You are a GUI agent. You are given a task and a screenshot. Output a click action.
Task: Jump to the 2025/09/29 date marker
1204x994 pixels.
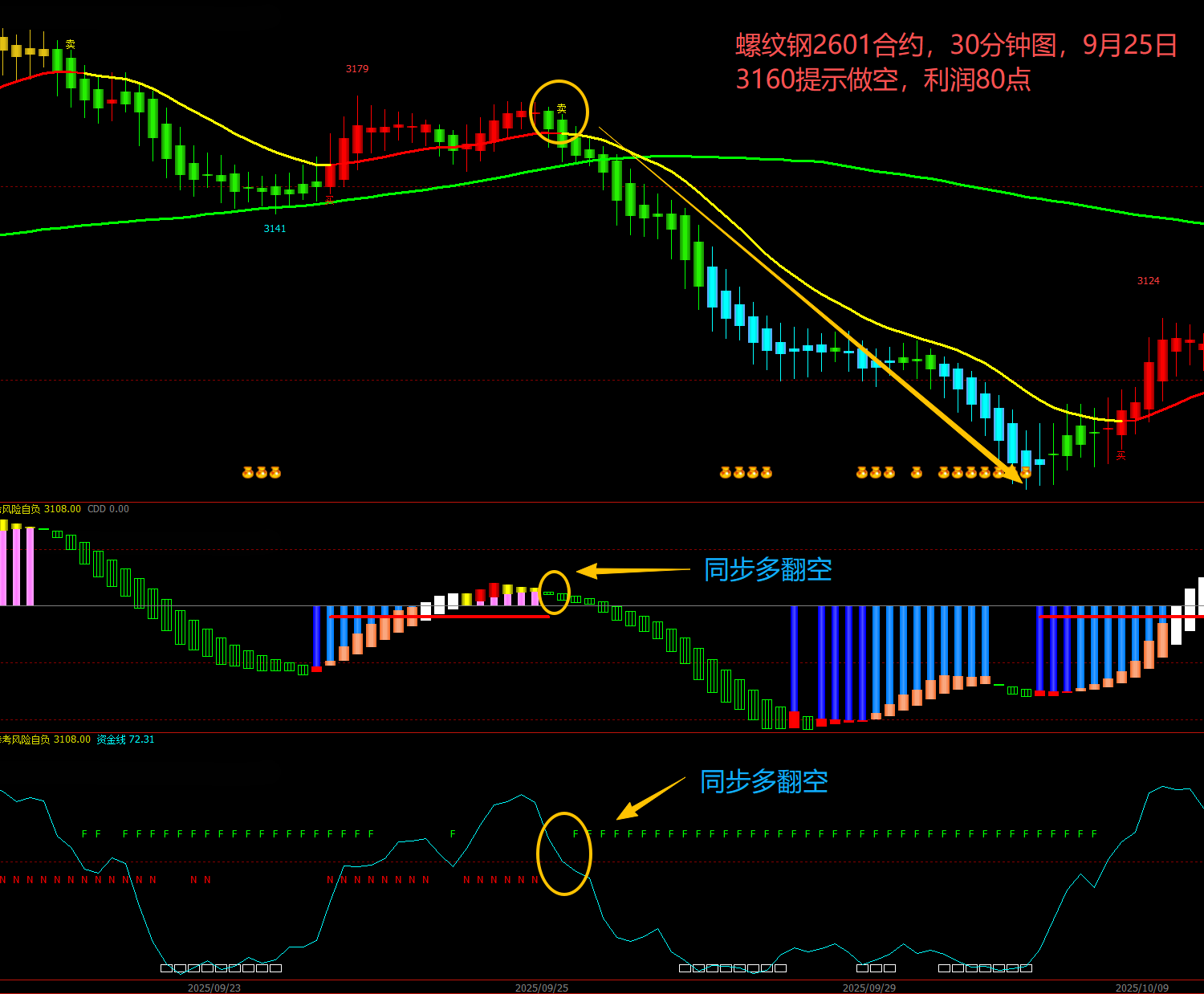point(869,988)
